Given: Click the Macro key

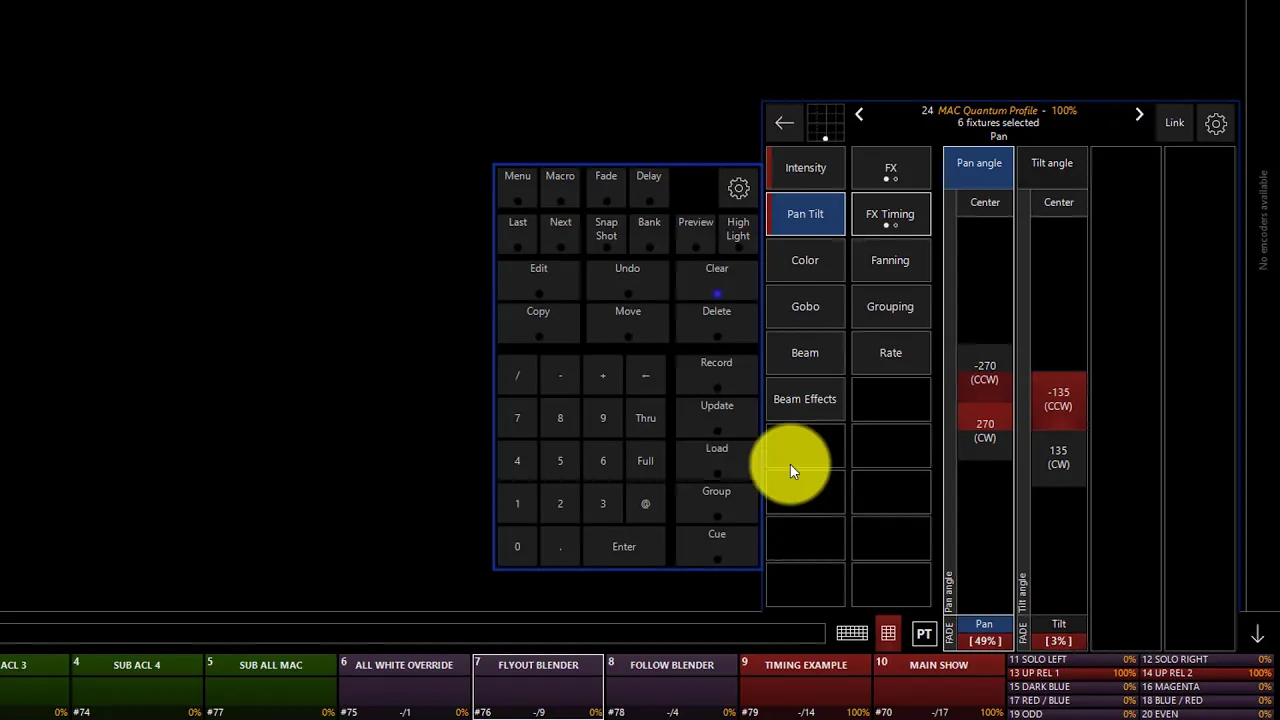Looking at the screenshot, I should (560, 186).
